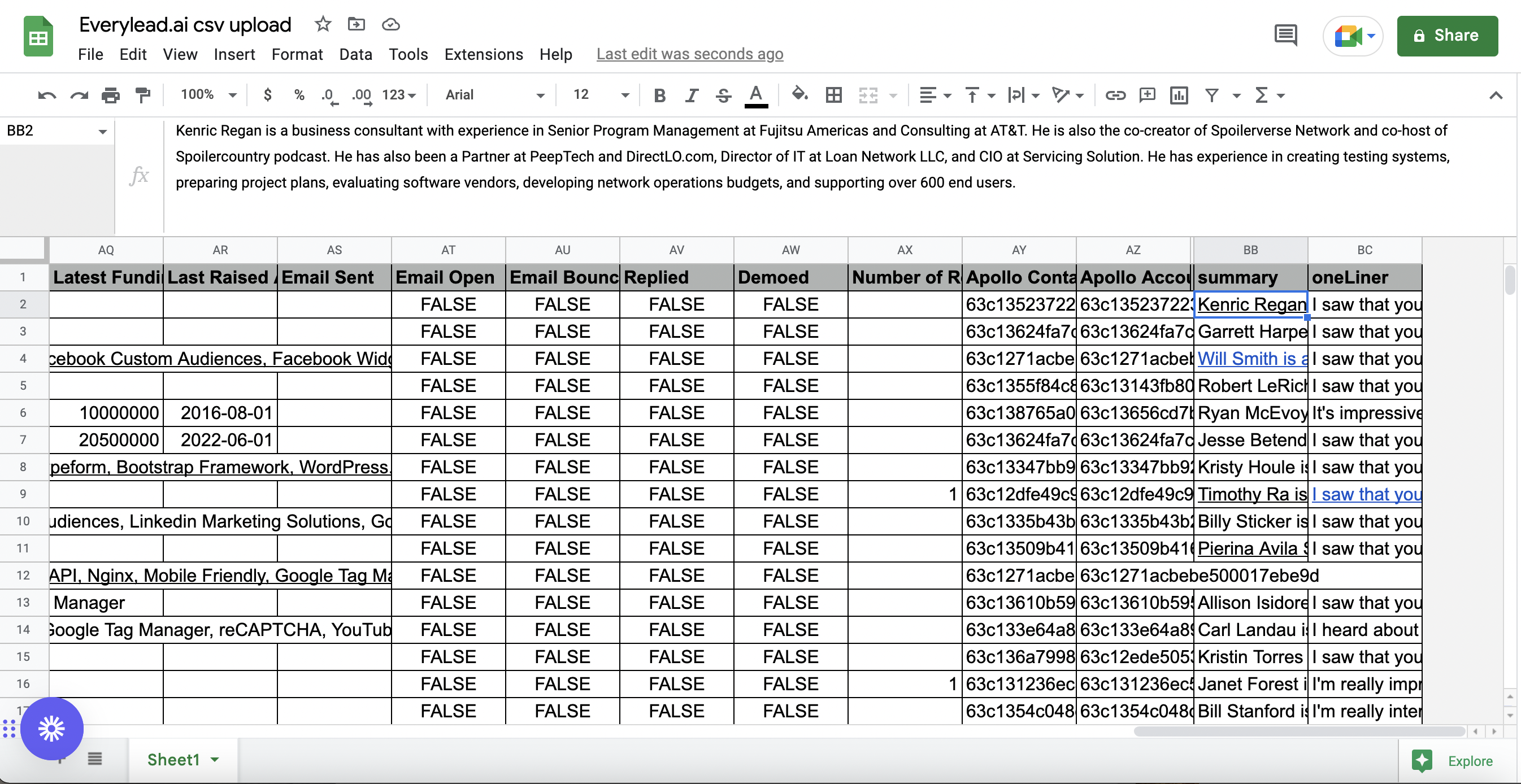Viewport: 1521px width, 784px height.
Task: Click the Move to folder icon
Action: point(356,24)
